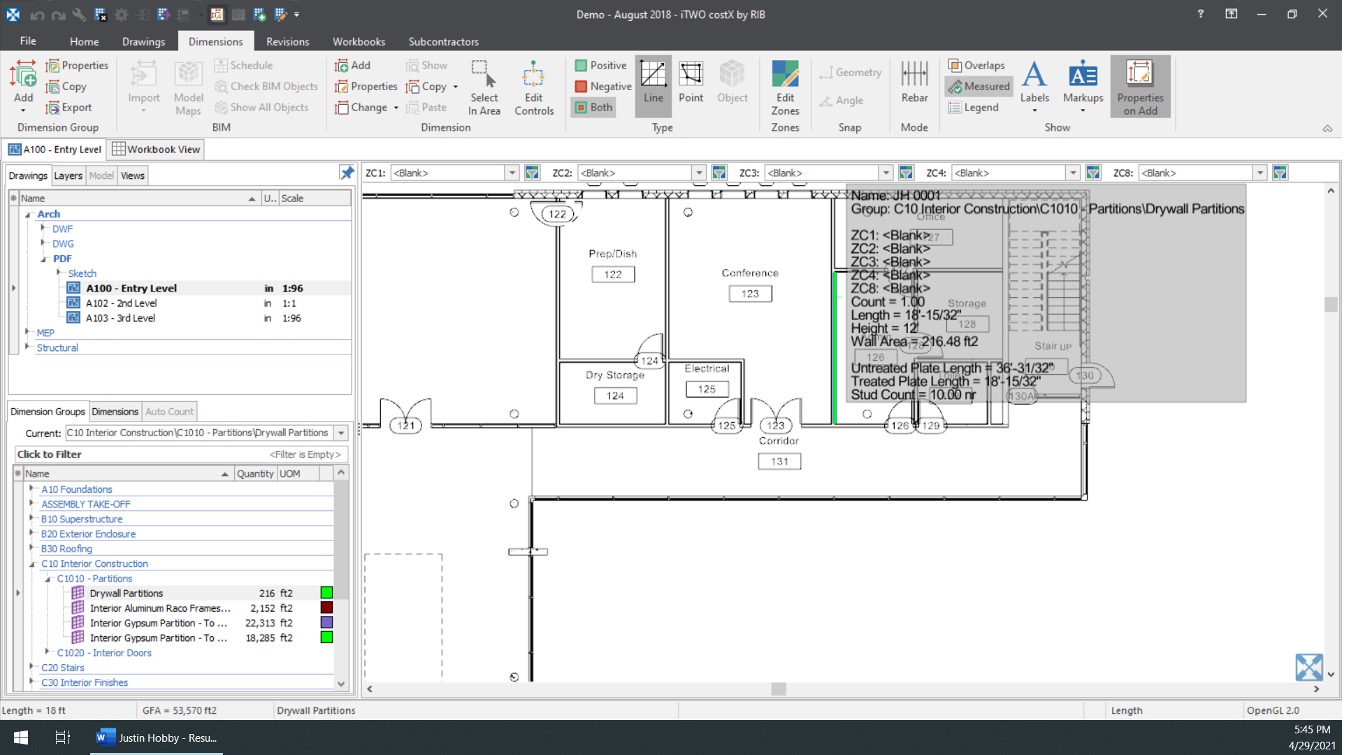The height and width of the screenshot is (755, 1345).
Task: Switch to the Drawings ribbon tab
Action: 144,42
